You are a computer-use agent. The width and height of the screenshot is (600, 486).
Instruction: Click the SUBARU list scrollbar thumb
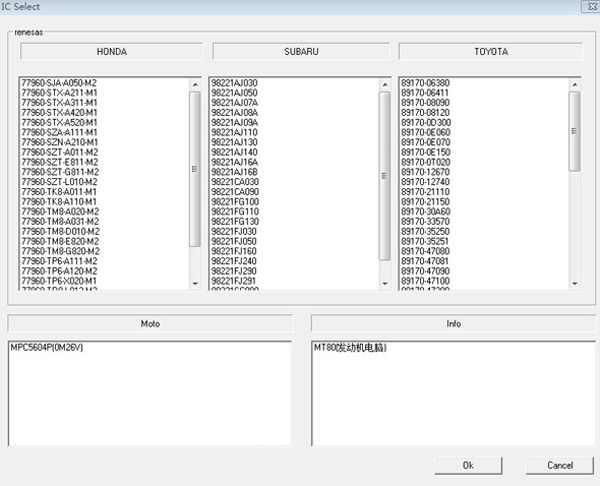[x=385, y=176]
